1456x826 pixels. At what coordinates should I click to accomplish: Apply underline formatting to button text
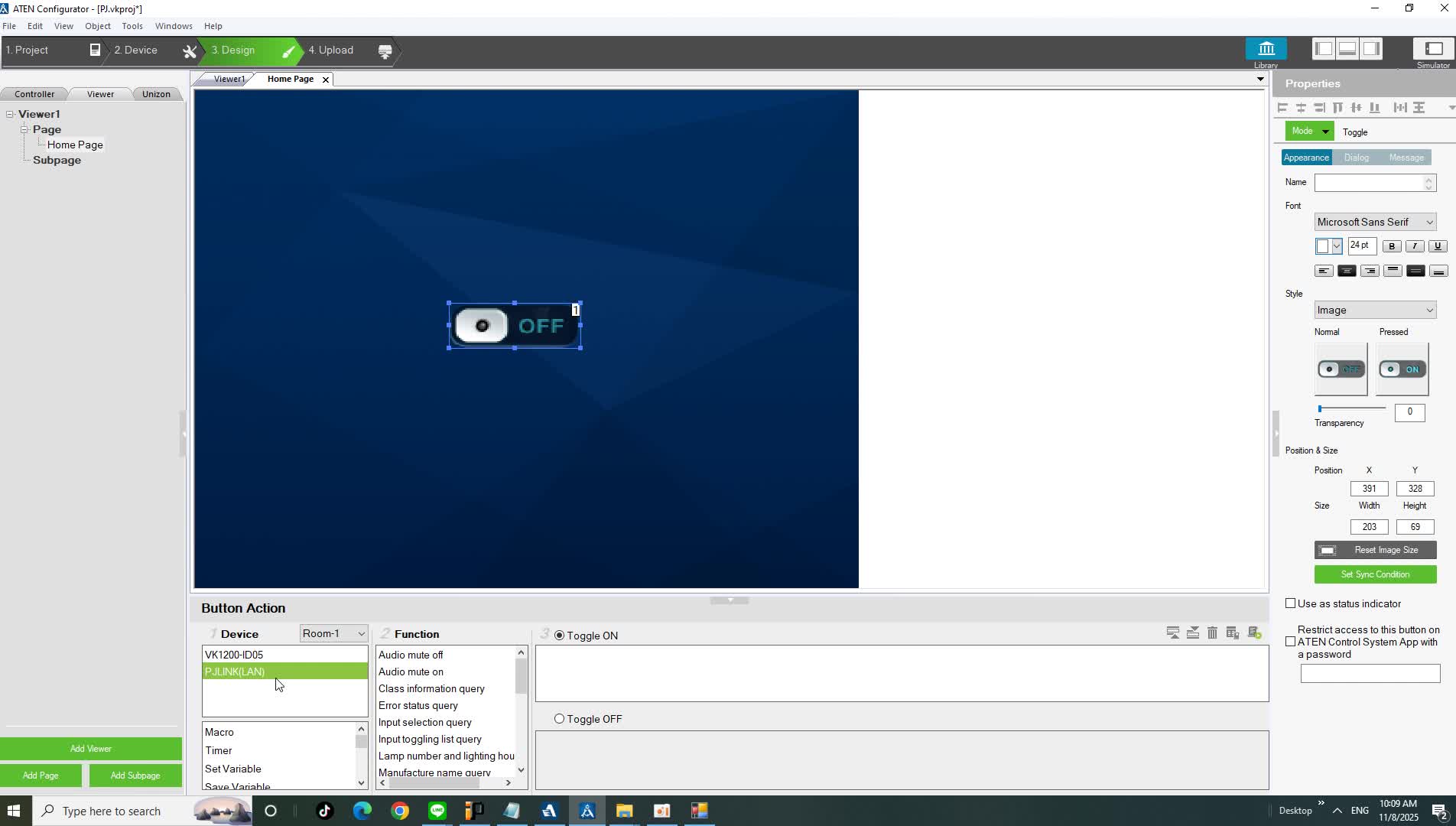pos(1438,246)
